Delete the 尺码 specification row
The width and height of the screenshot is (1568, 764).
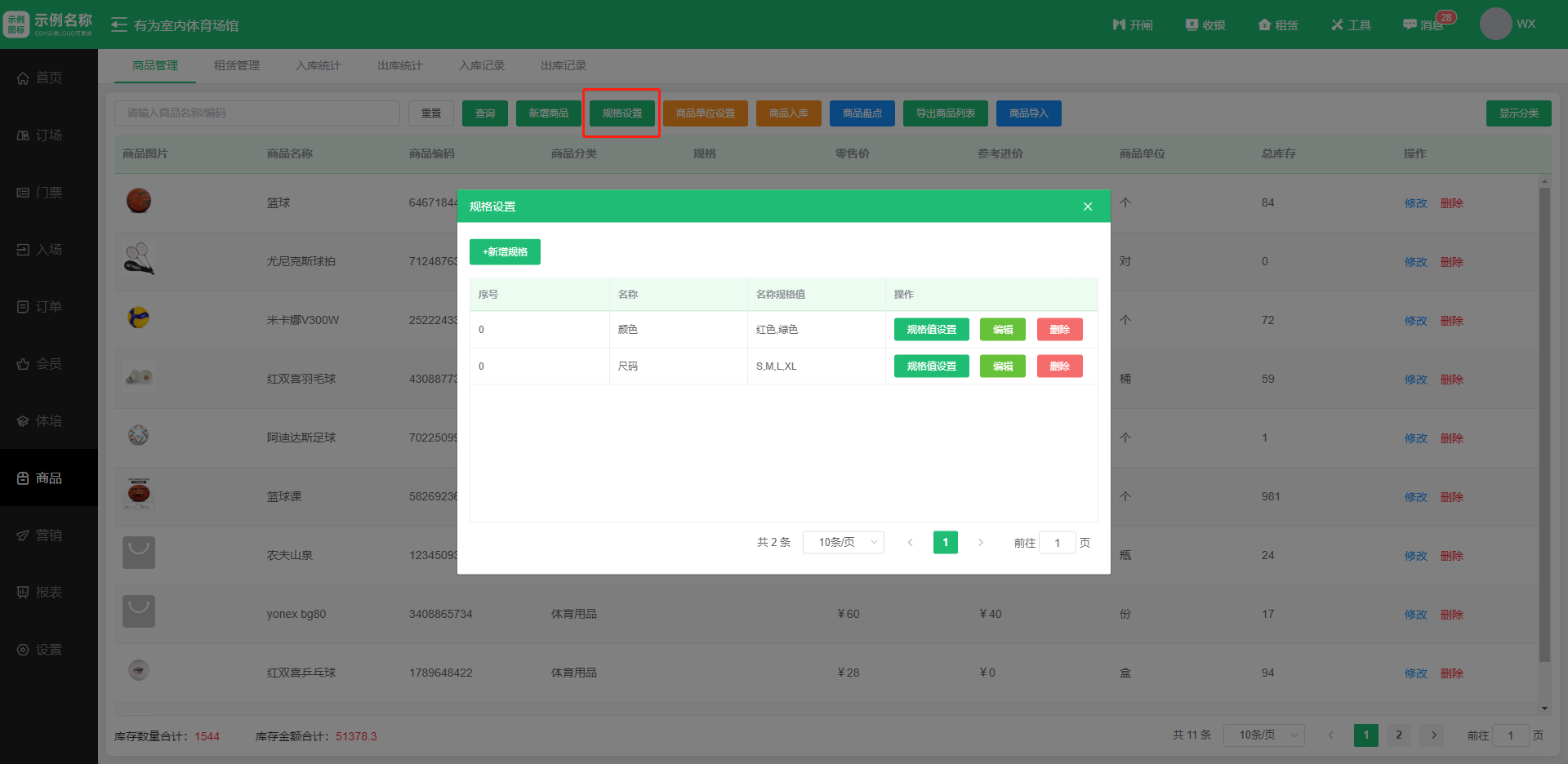(1059, 366)
